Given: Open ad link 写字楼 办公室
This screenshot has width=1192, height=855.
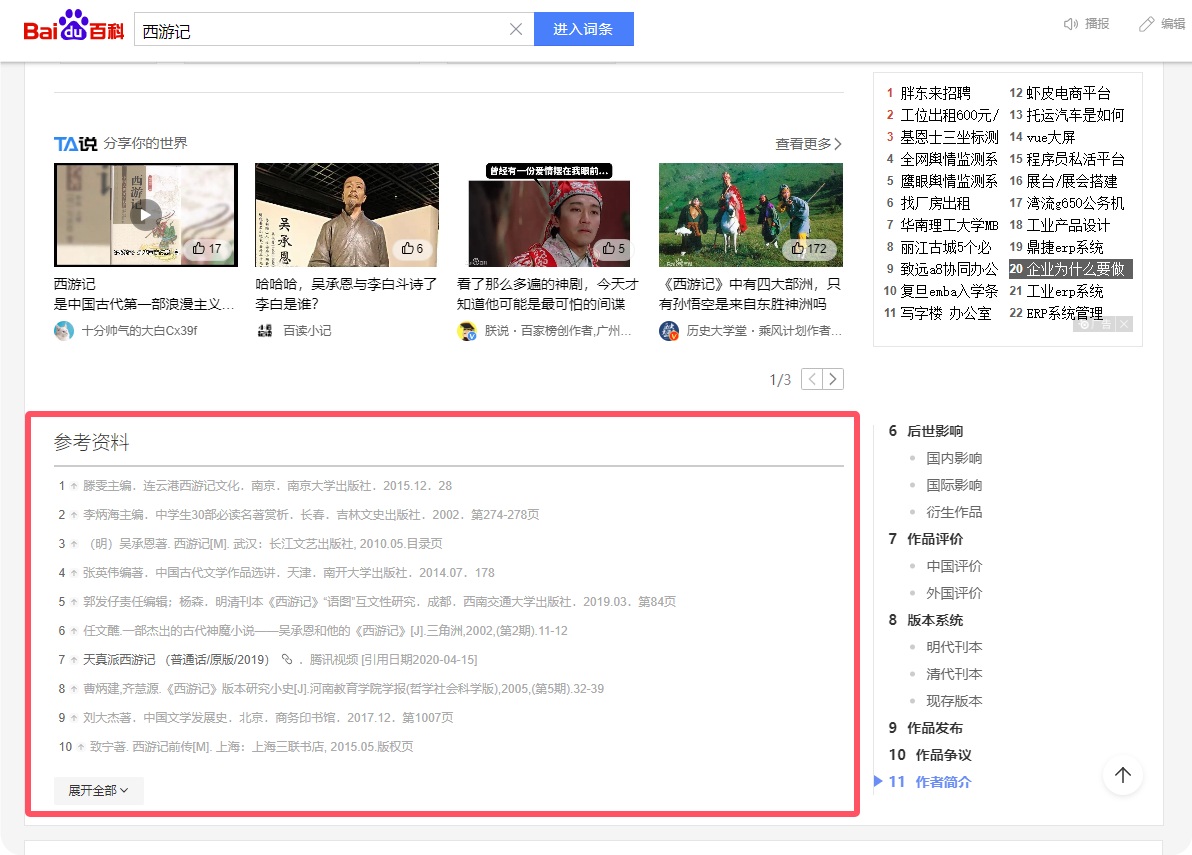Looking at the screenshot, I should tap(946, 313).
